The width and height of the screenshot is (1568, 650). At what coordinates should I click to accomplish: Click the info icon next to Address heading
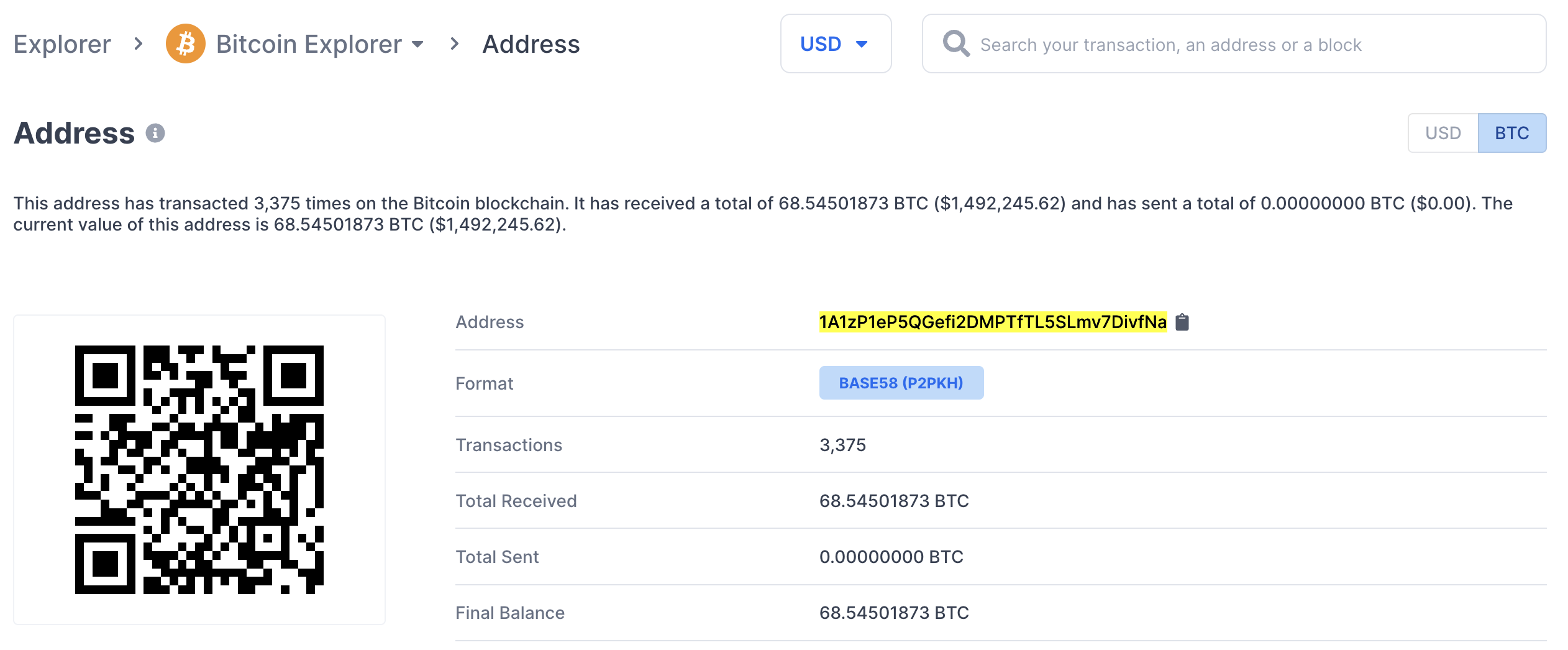155,132
